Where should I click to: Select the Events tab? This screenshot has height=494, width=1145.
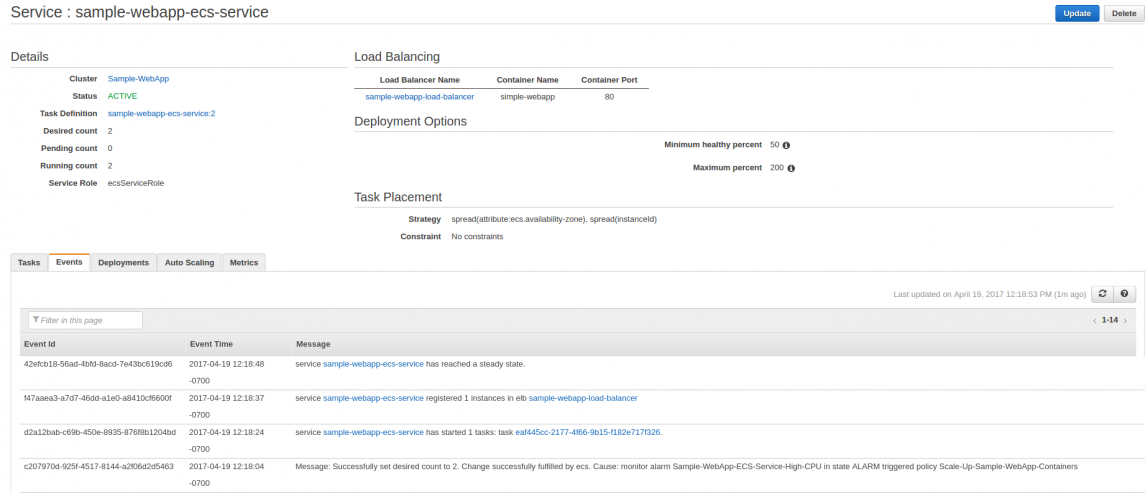click(69, 262)
